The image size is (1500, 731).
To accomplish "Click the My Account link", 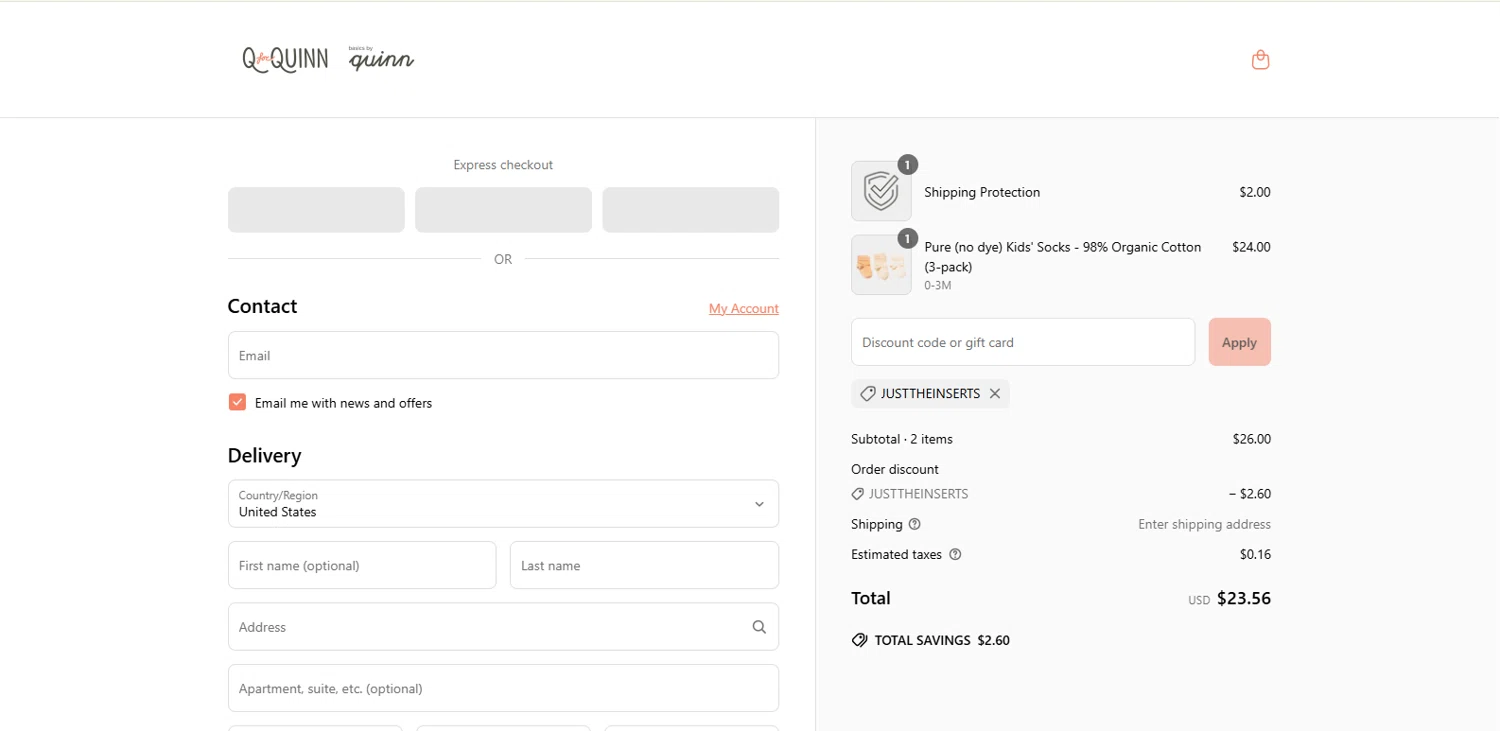I will click(744, 309).
